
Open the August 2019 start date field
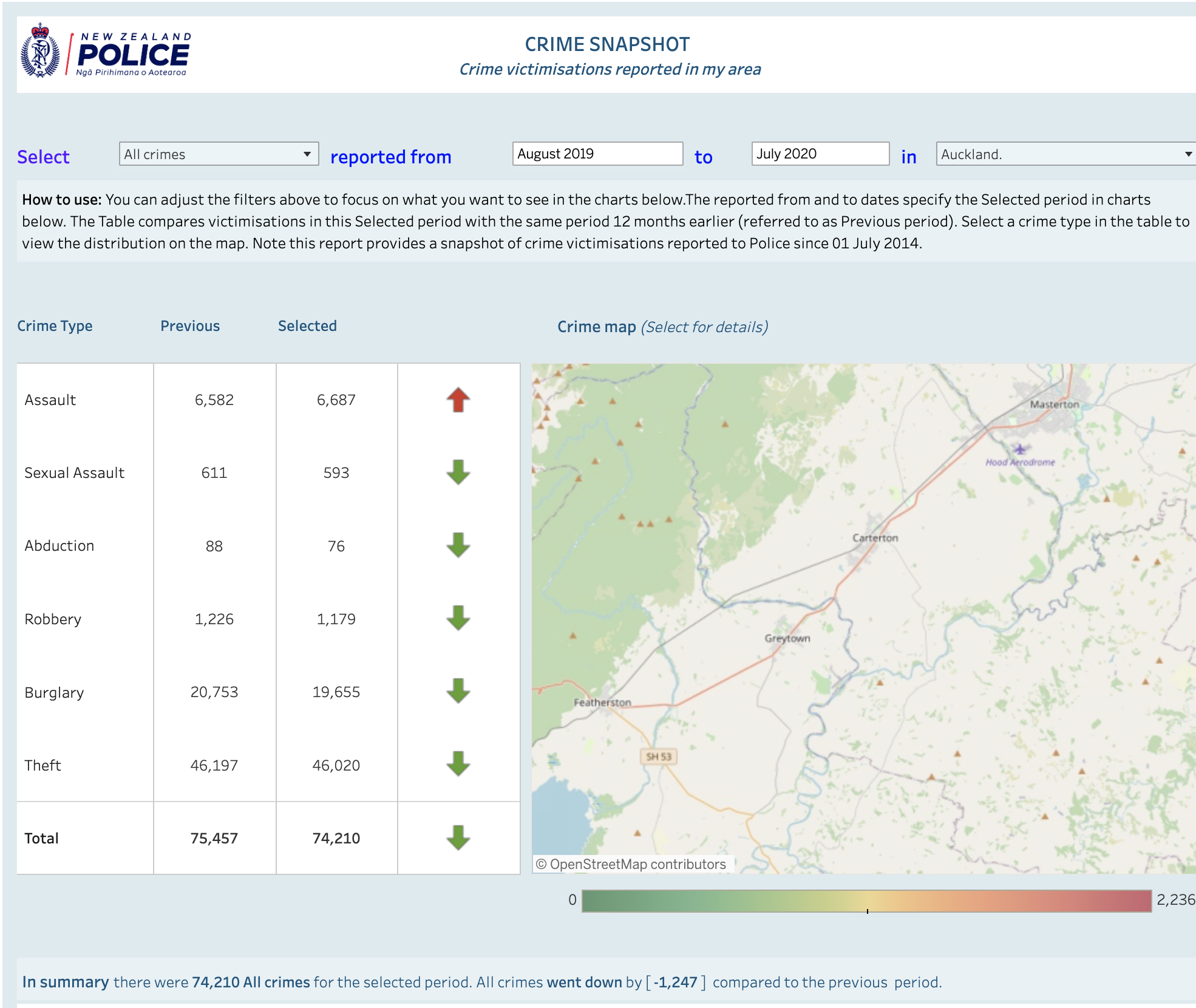point(597,154)
